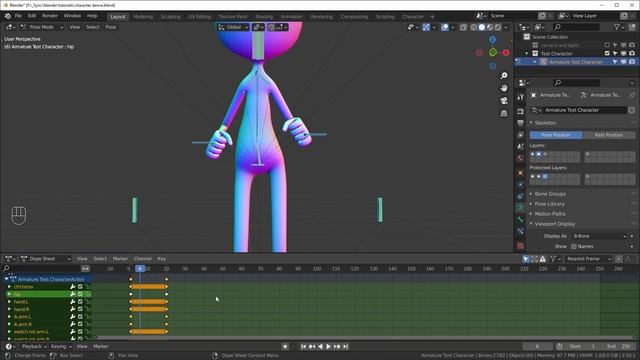Open the Render properties tab

click(520, 111)
